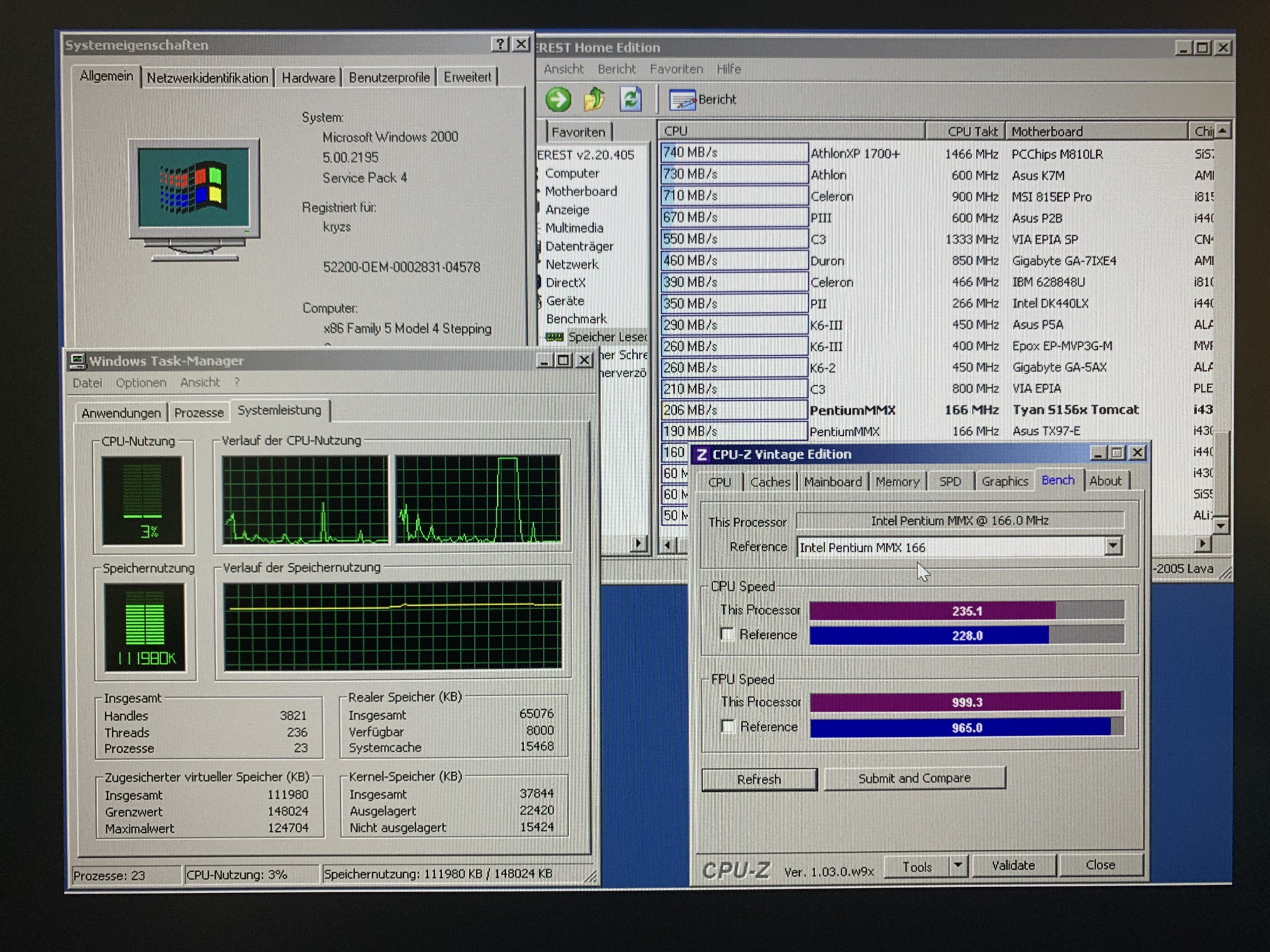
Task: Switch to the Prozesse tab
Action: point(199,413)
